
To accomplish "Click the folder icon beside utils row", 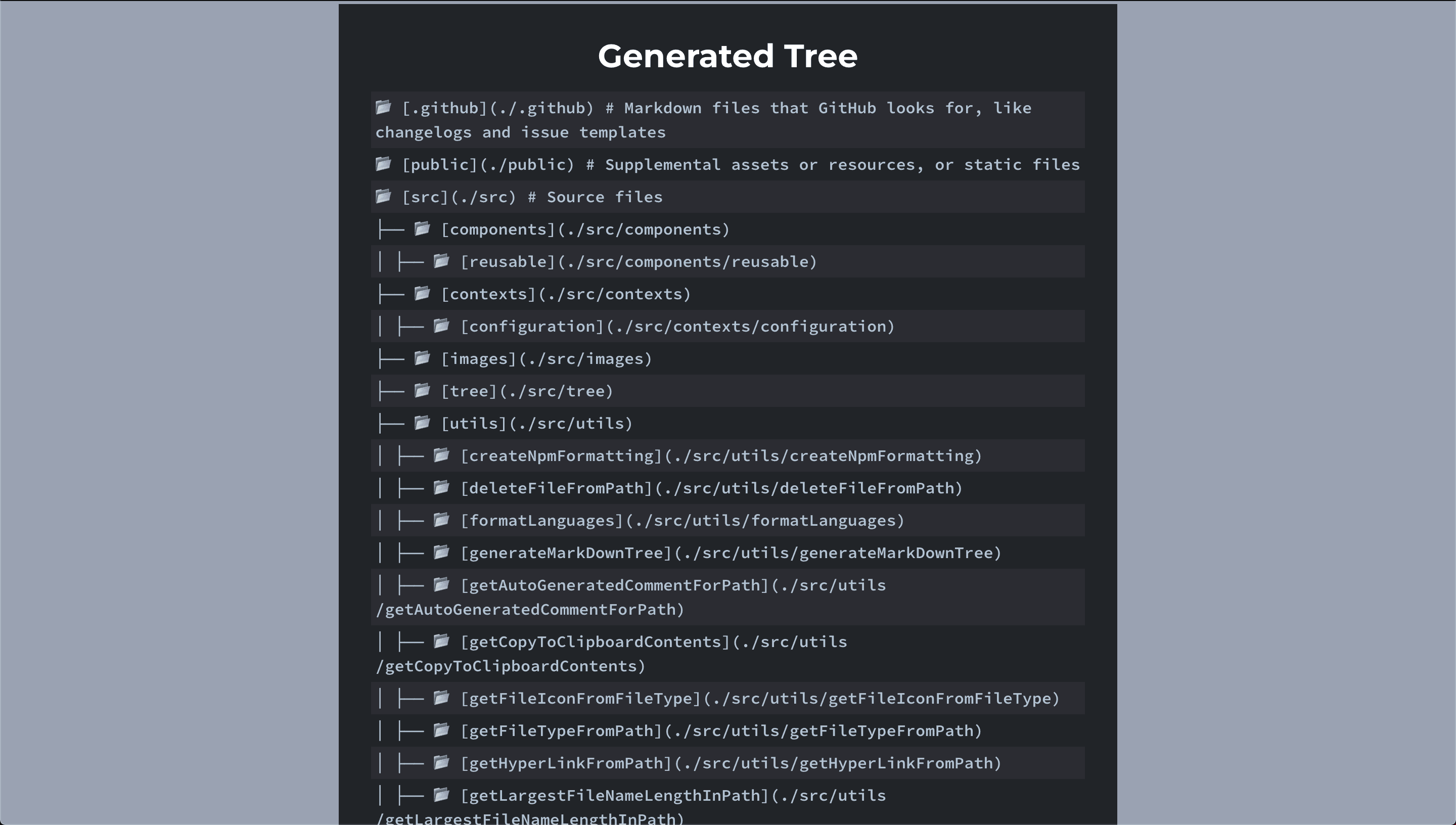I will 422,422.
